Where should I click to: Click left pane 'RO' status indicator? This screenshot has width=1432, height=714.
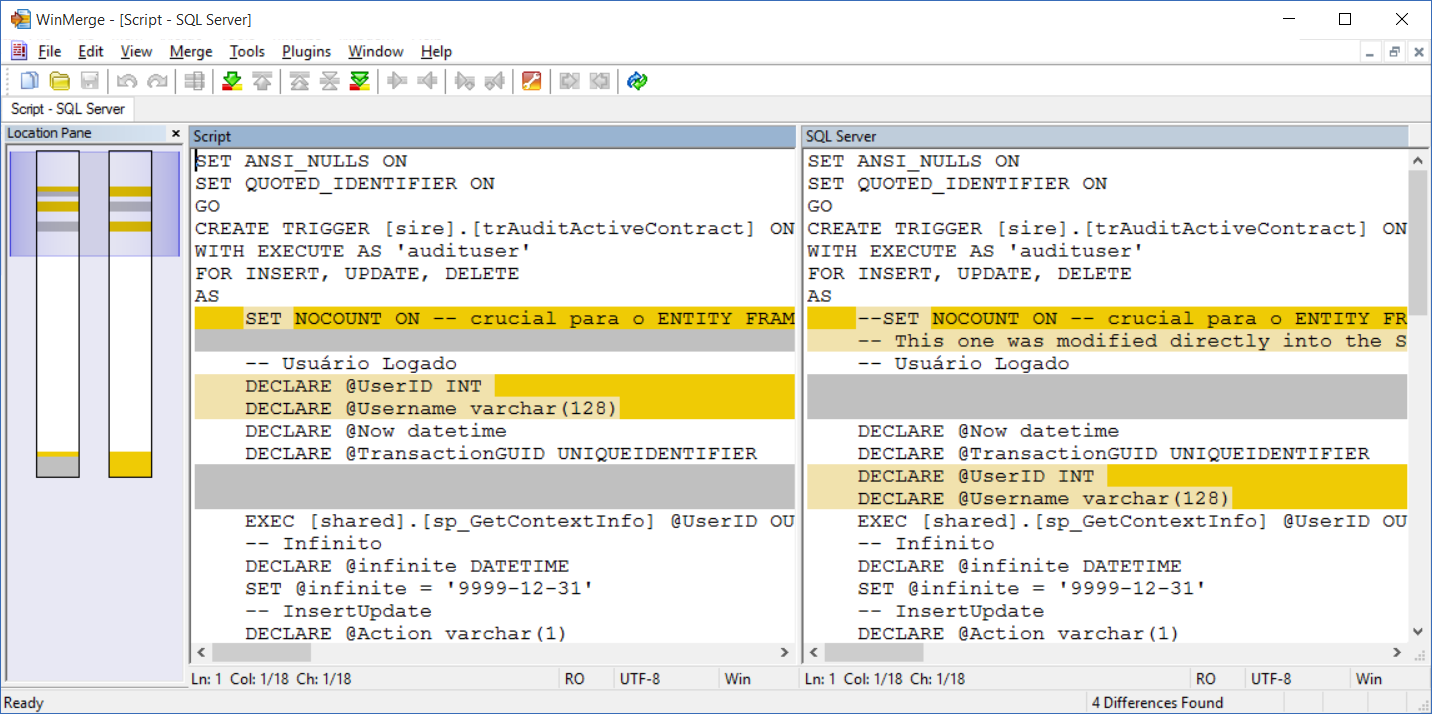click(x=574, y=679)
